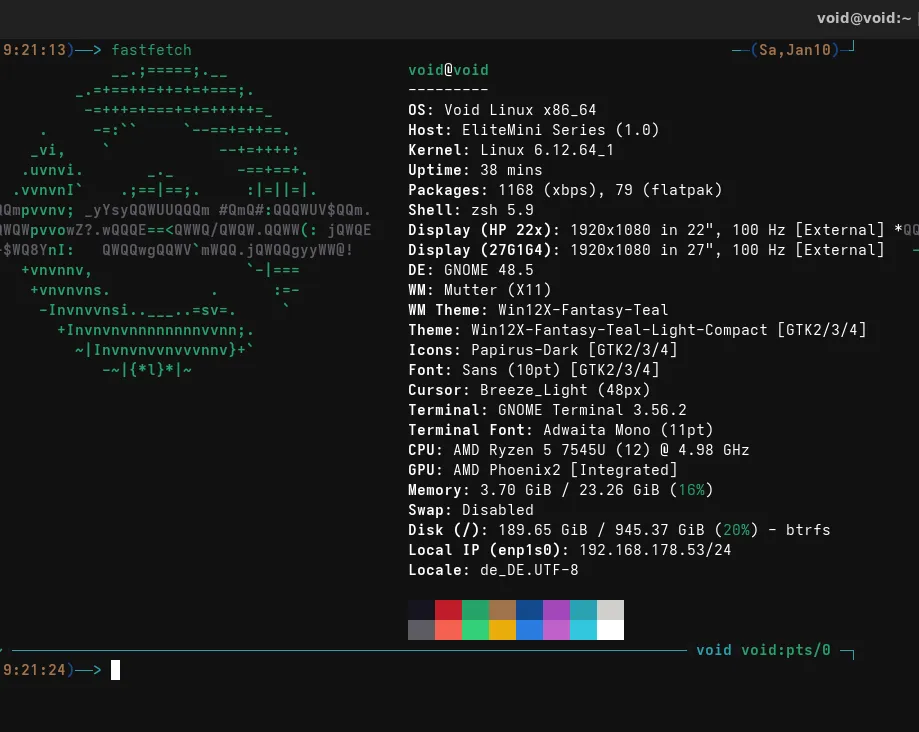Select the yellow-orange color swatch
Screen dimensions: 919x732
[502, 630]
